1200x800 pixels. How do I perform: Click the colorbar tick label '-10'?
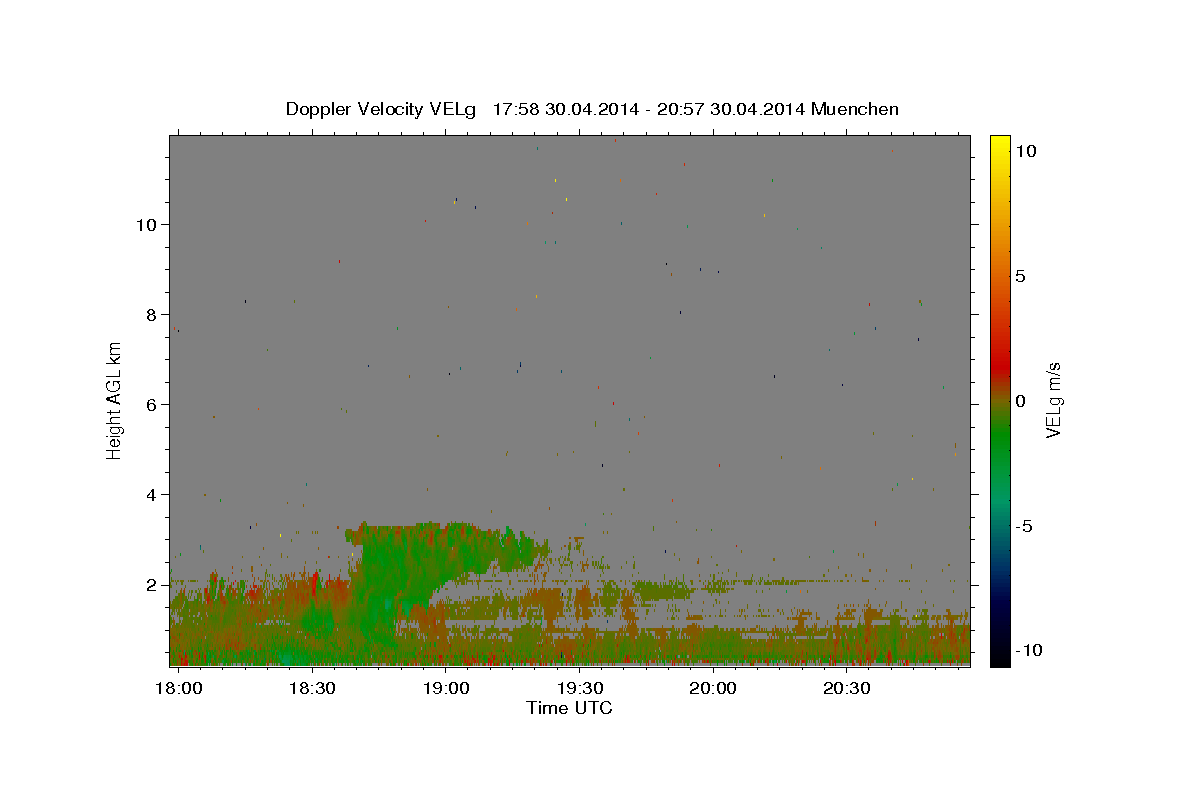1028,651
